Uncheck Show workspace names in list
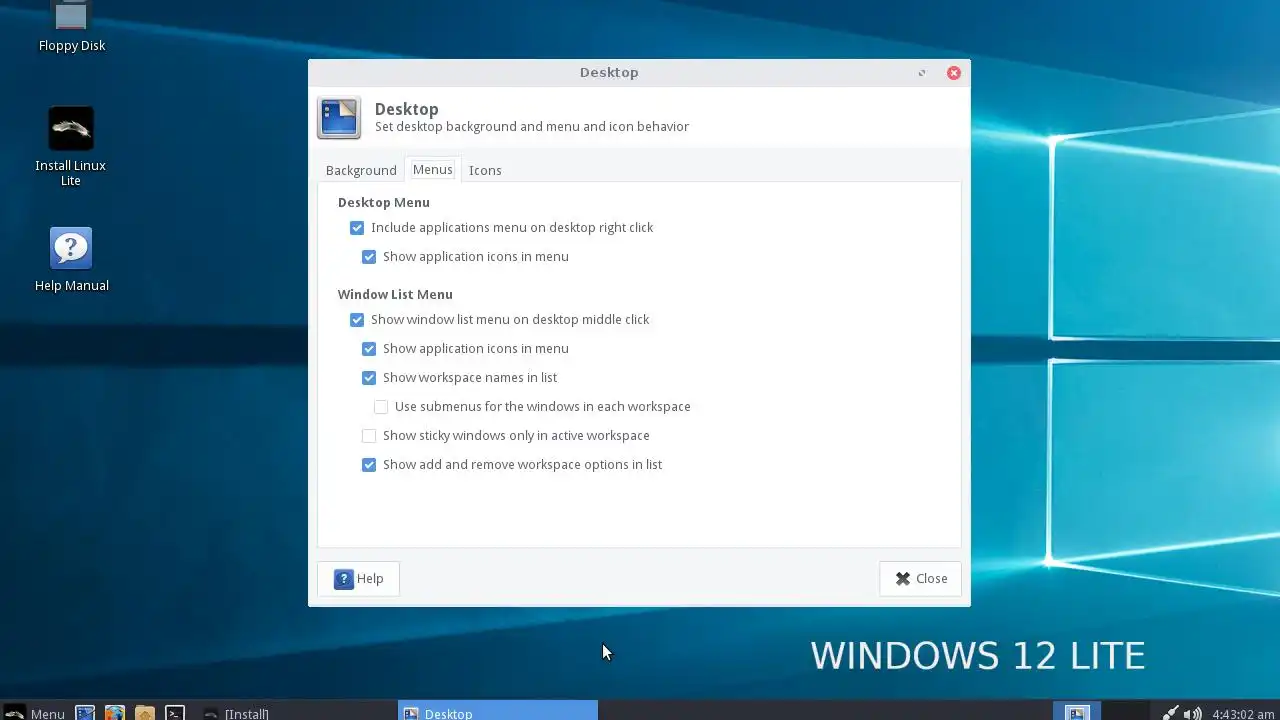 pos(459,377)
